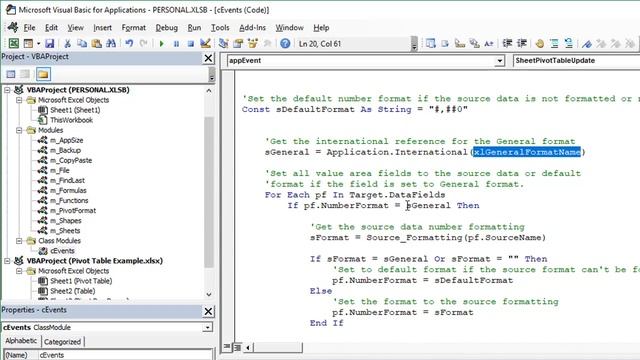Click the Outdent icon in Edit toolbar

click(x=522, y=43)
